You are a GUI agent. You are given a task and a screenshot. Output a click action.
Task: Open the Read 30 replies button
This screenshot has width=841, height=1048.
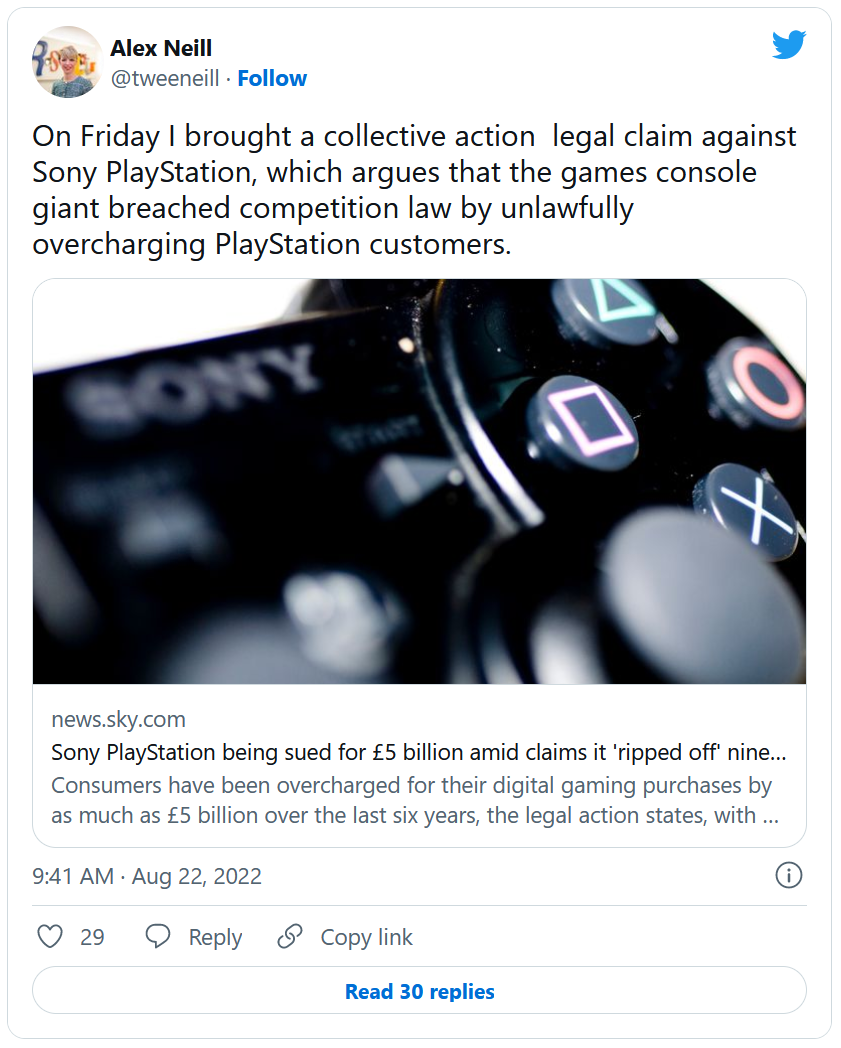click(419, 991)
